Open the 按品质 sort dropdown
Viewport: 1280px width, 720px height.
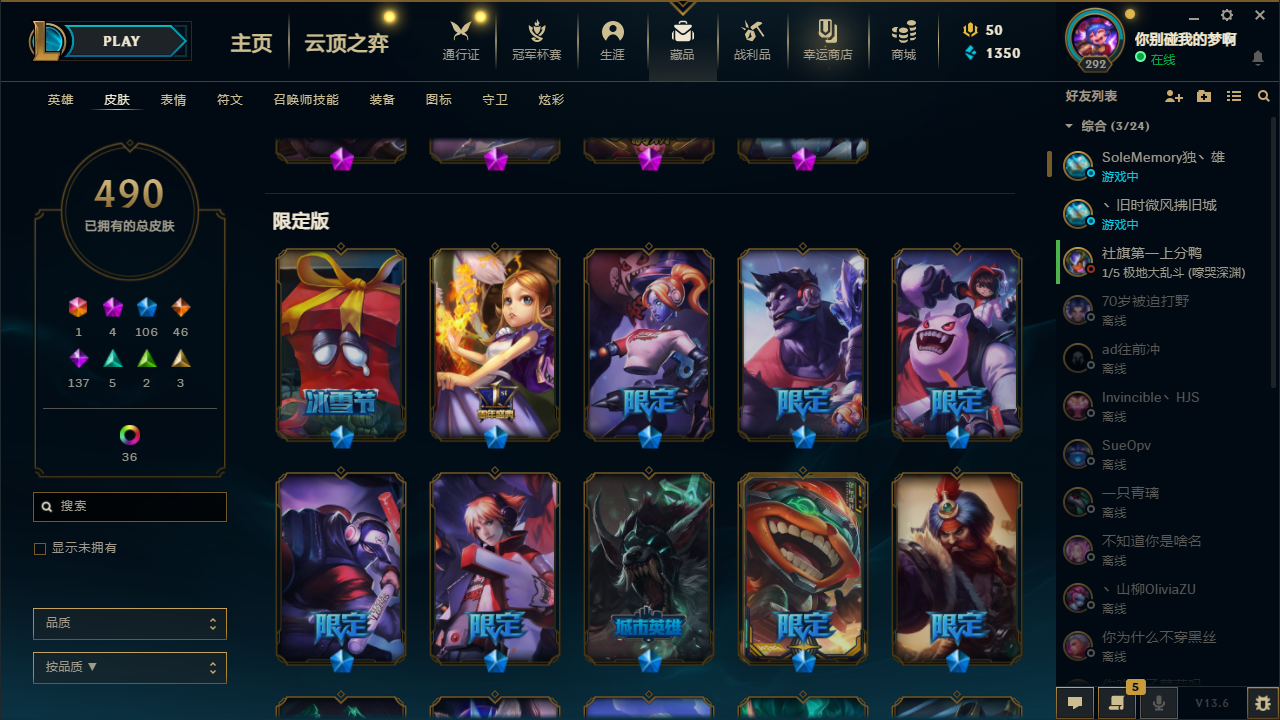coord(130,668)
